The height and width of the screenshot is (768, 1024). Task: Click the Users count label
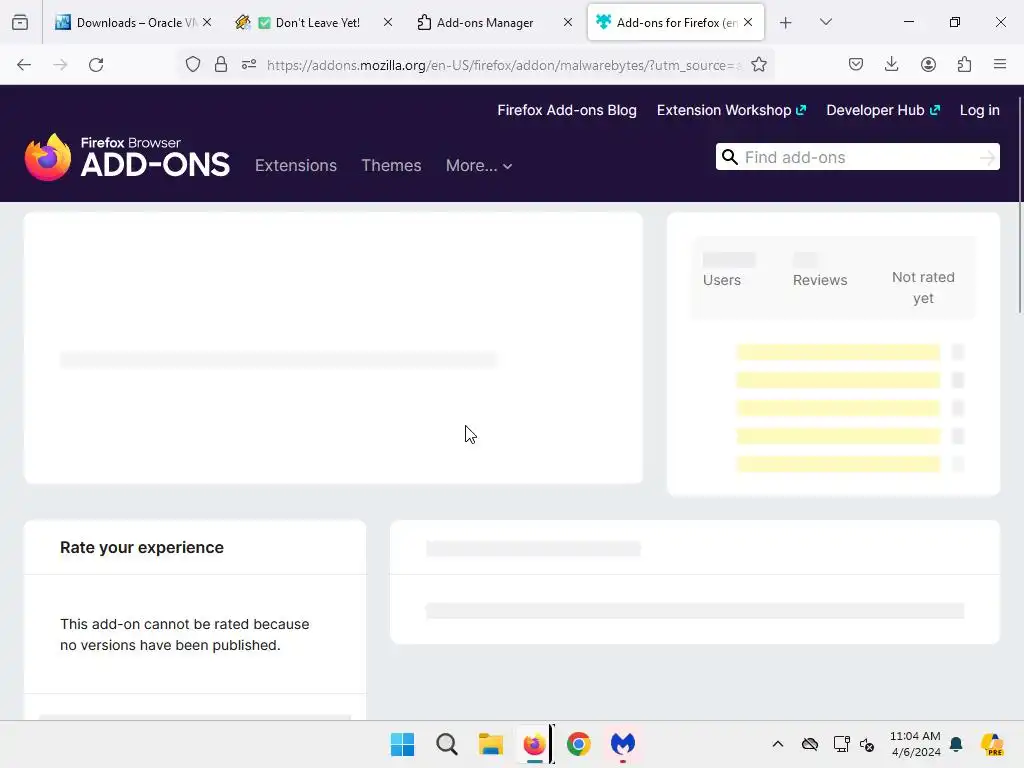(722, 280)
